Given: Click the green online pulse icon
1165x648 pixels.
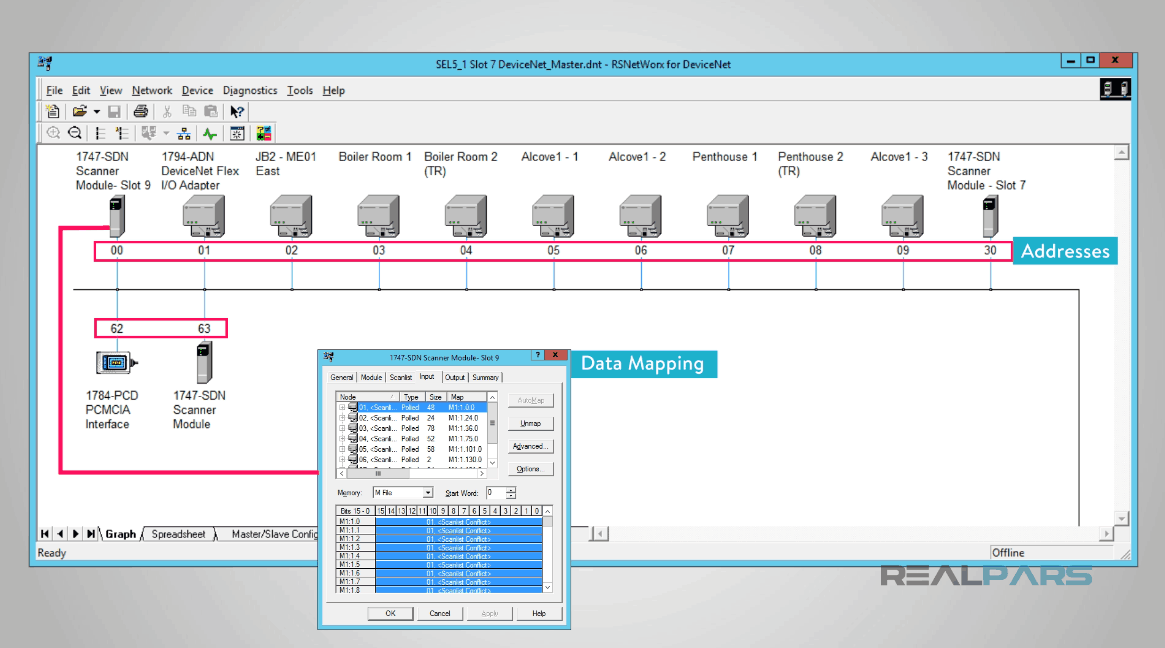Looking at the screenshot, I should coord(210,134).
